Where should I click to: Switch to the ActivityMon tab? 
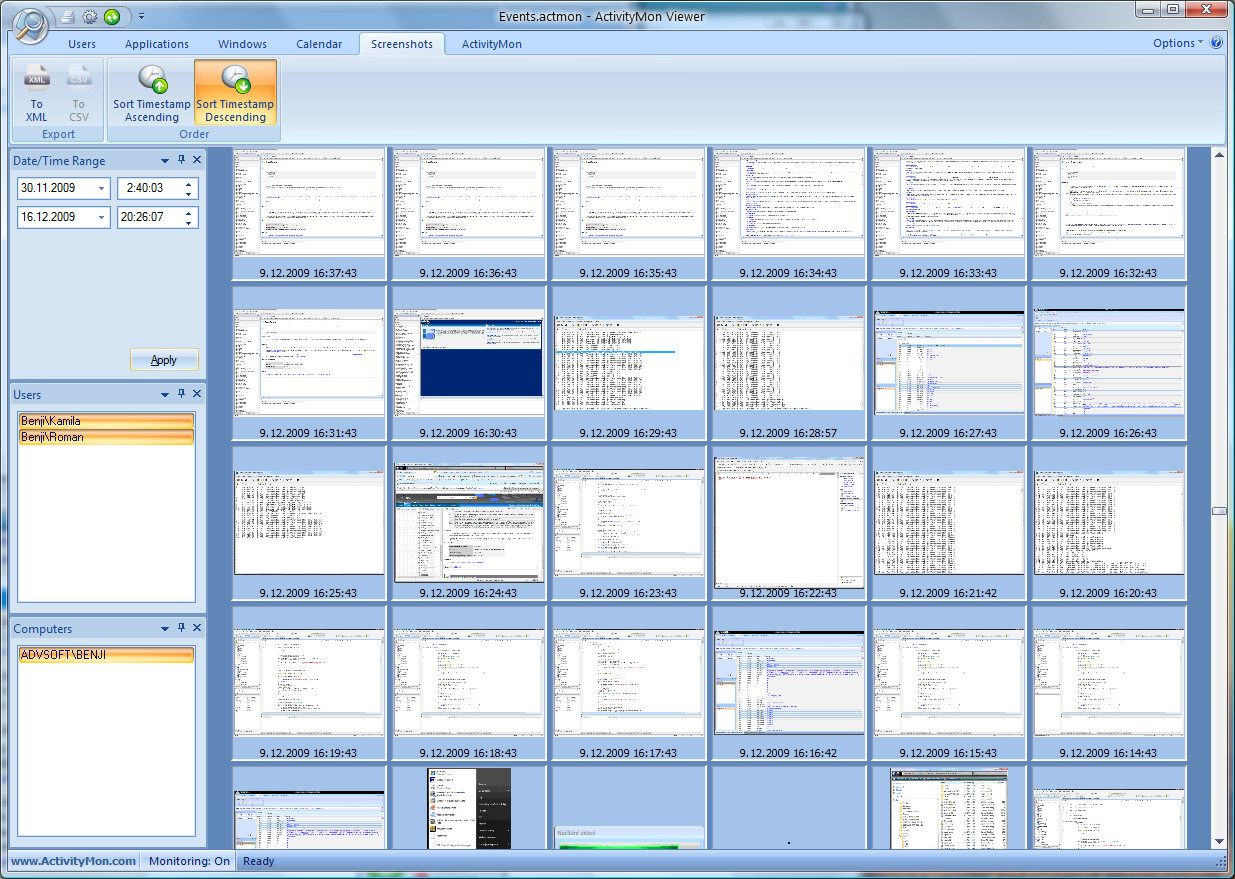coord(492,44)
